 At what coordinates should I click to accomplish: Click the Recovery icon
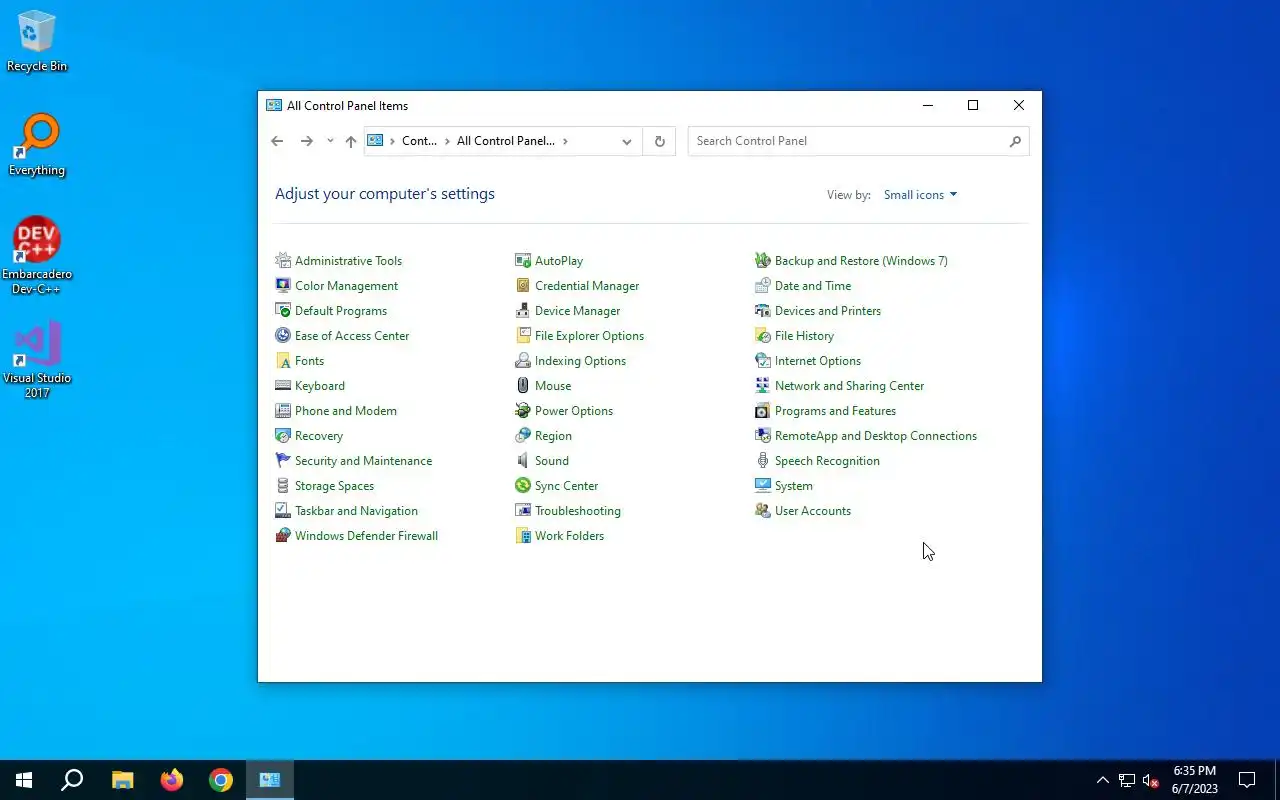[x=283, y=436]
